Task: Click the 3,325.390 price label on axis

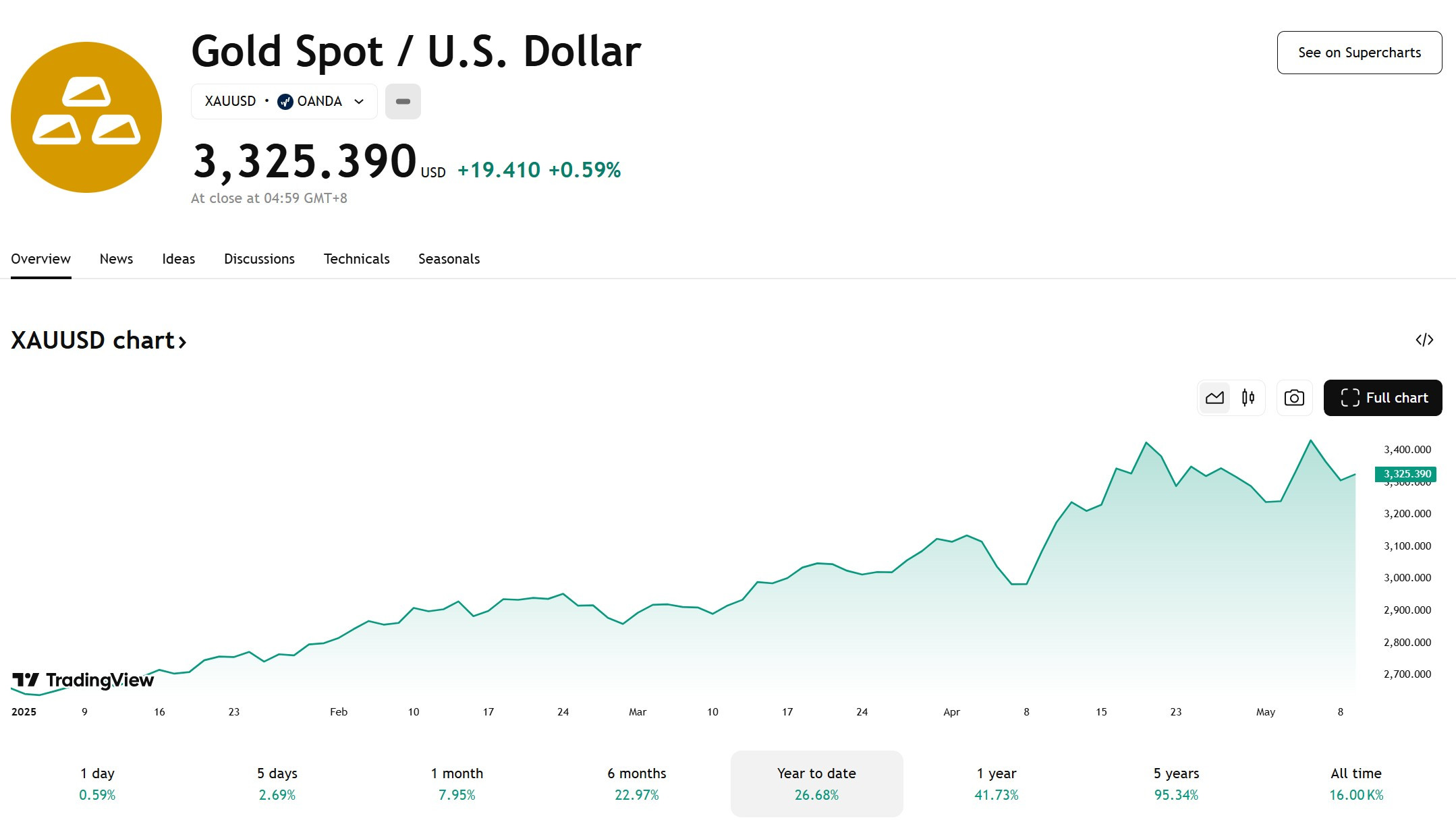Action: click(x=1406, y=474)
